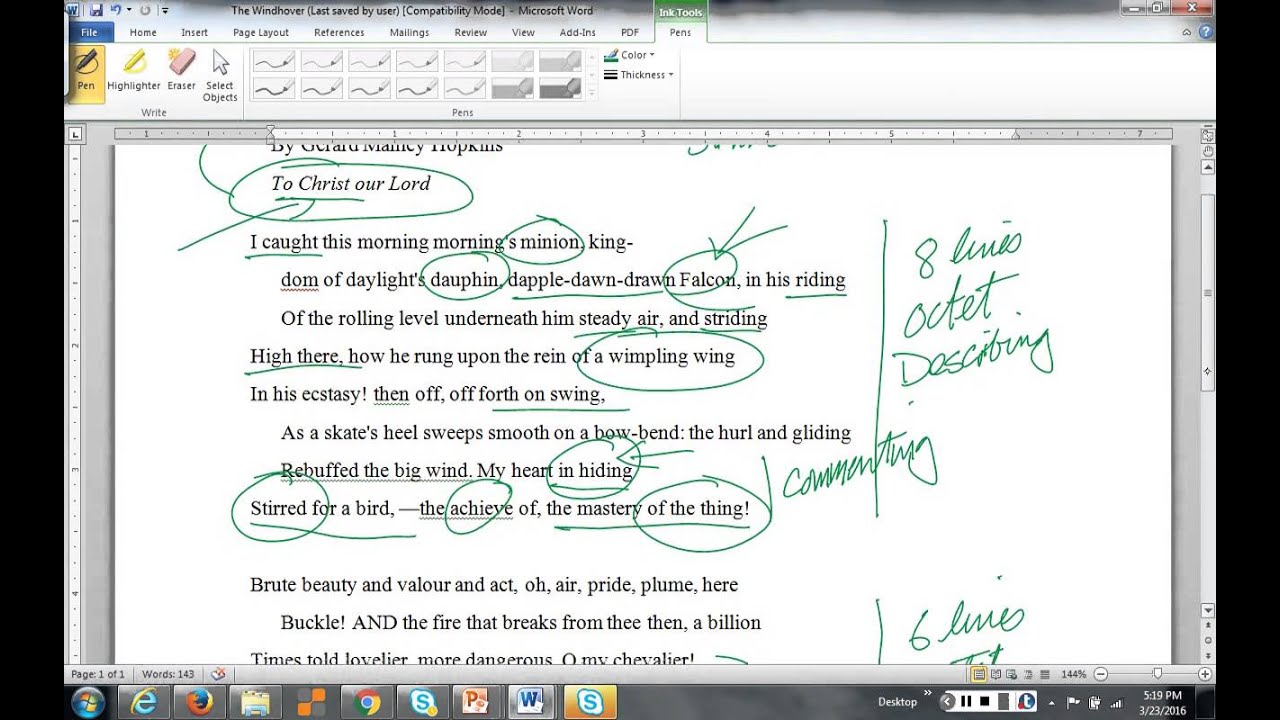Go to the Page Layout tab
This screenshot has height=720, width=1280.
(261, 32)
